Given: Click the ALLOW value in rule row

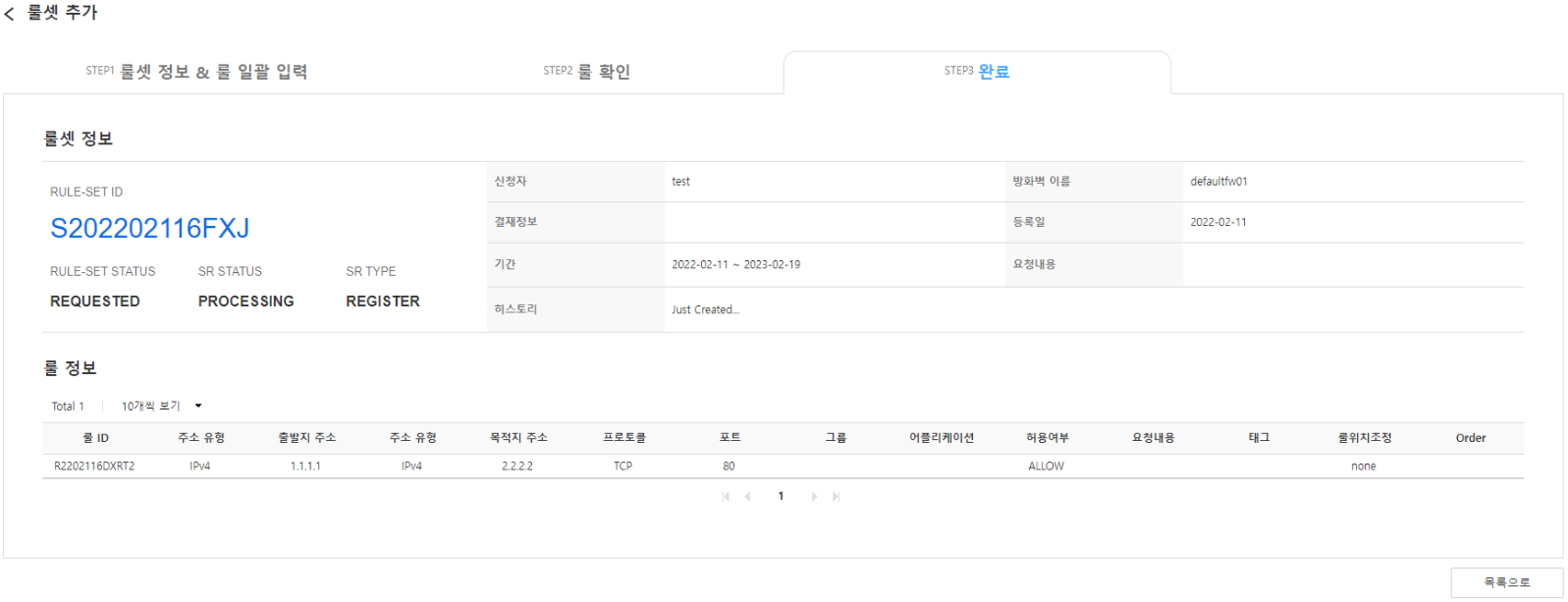Looking at the screenshot, I should point(1046,465).
